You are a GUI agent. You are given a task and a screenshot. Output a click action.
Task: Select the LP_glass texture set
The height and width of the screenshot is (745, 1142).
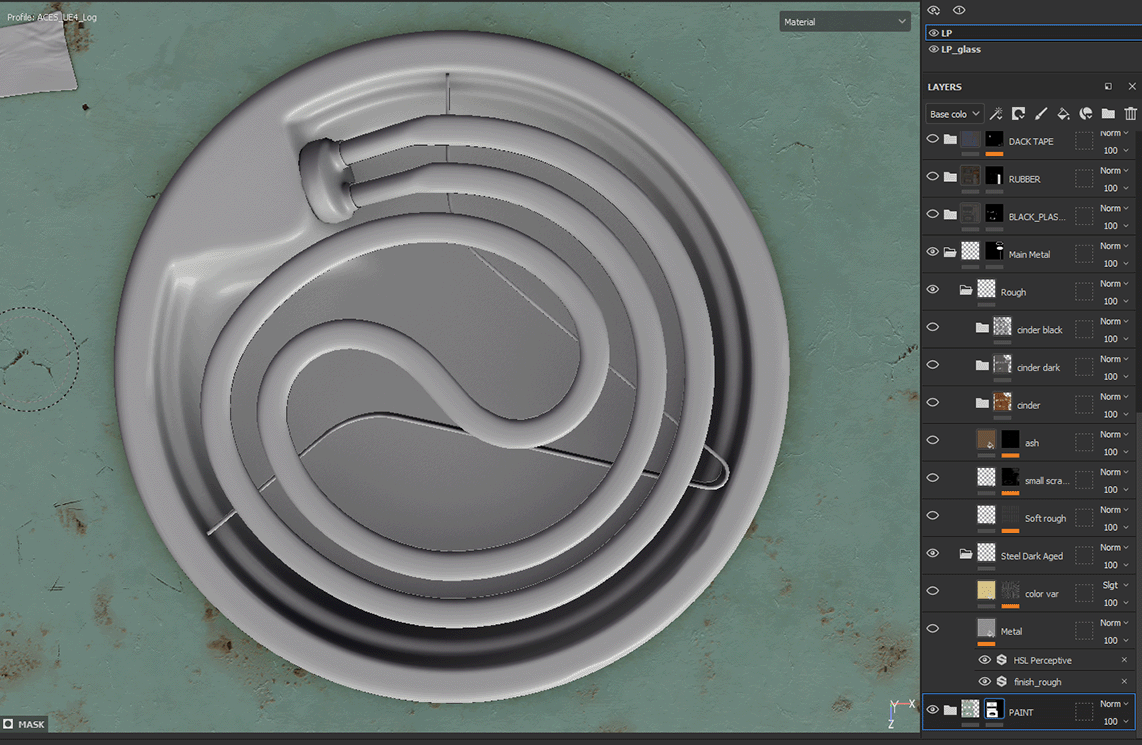(x=1033, y=50)
